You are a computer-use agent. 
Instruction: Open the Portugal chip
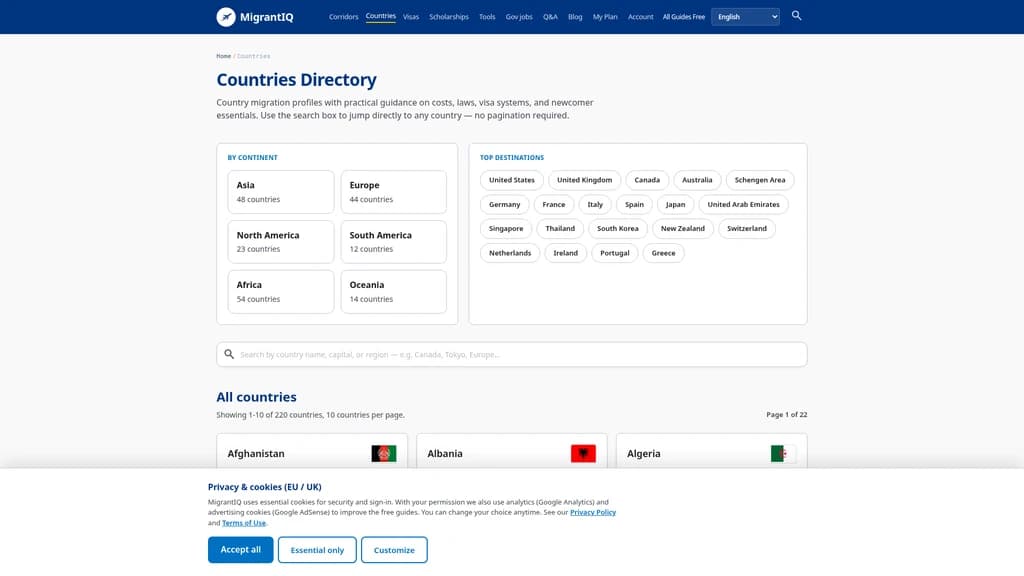click(x=615, y=253)
